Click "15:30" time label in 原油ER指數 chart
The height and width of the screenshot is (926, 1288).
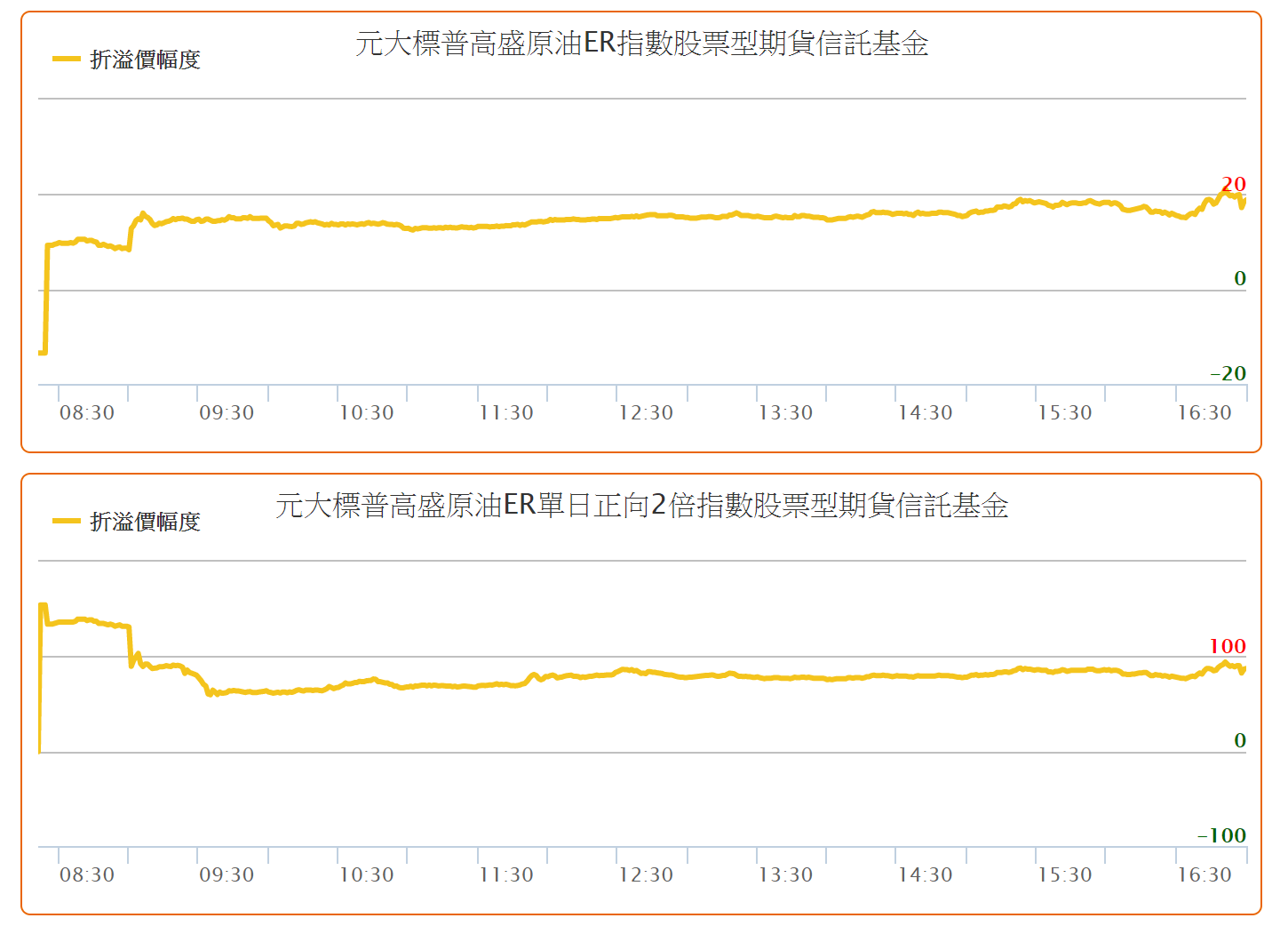[x=1065, y=412]
